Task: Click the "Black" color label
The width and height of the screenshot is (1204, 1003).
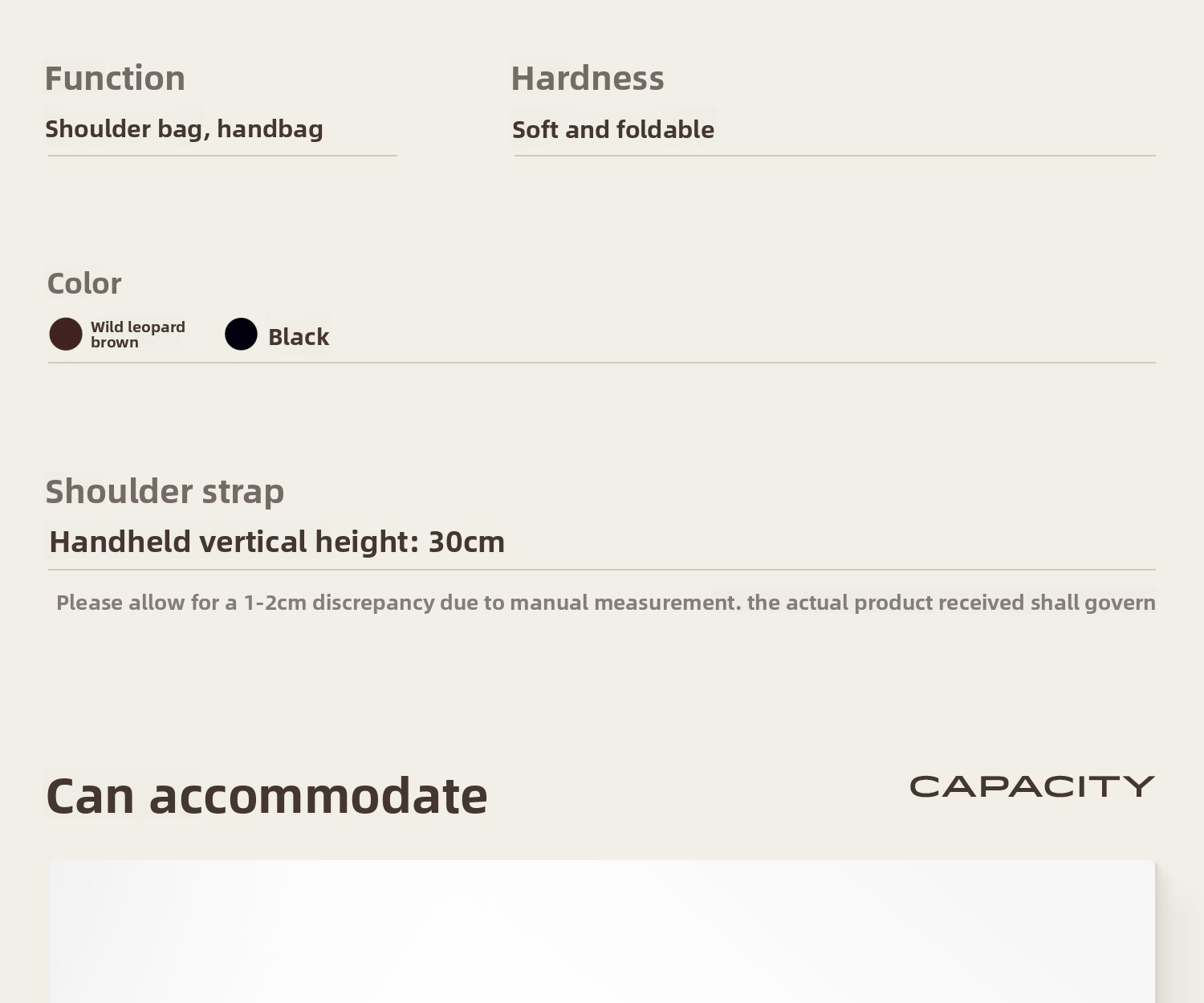Action: (298, 337)
